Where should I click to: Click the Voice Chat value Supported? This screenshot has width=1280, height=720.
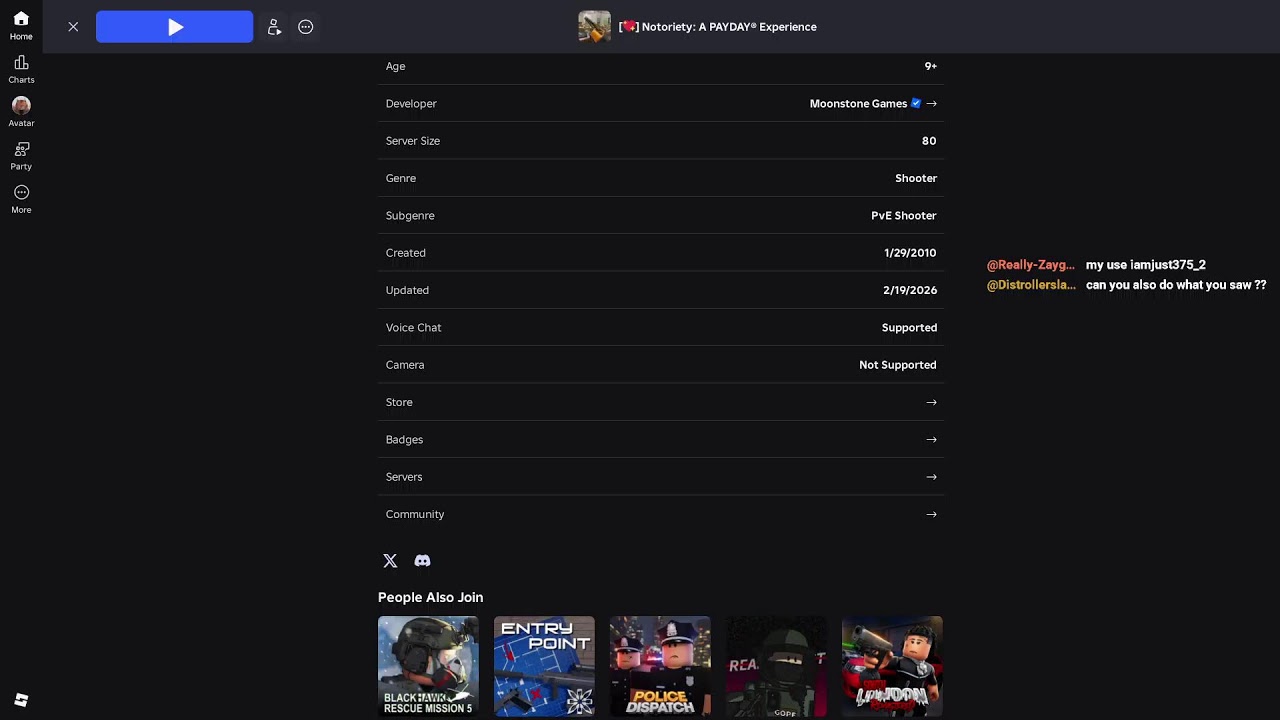pos(909,327)
